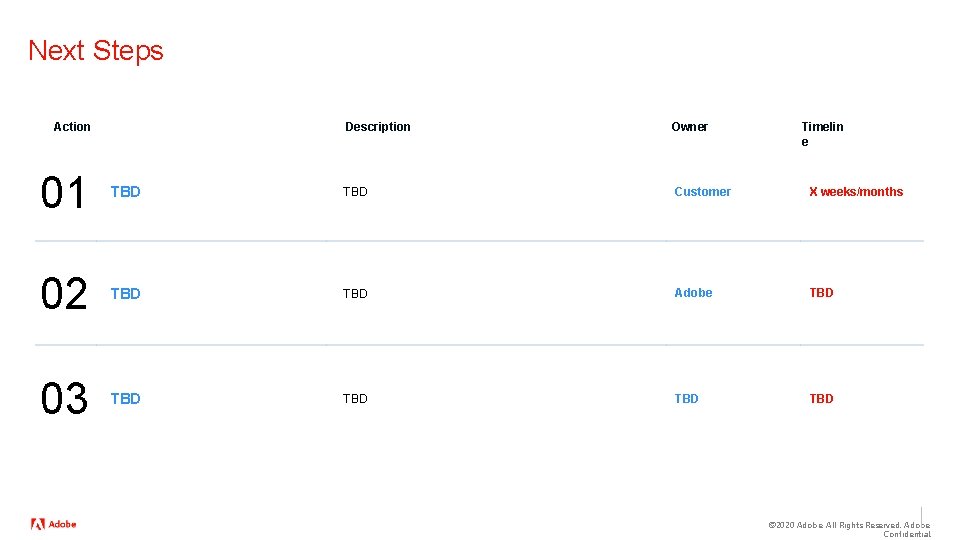960x540 pixels.
Task: Click the large "03" row number
Action: [64, 399]
